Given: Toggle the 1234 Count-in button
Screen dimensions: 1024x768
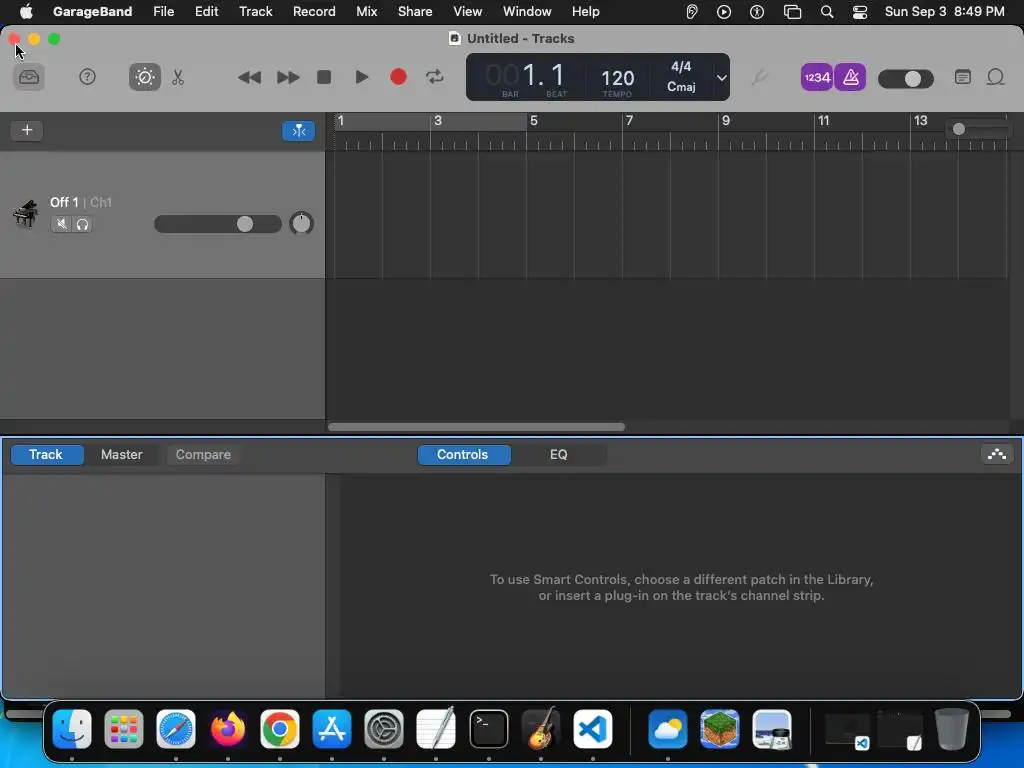Looking at the screenshot, I should 816,78.
